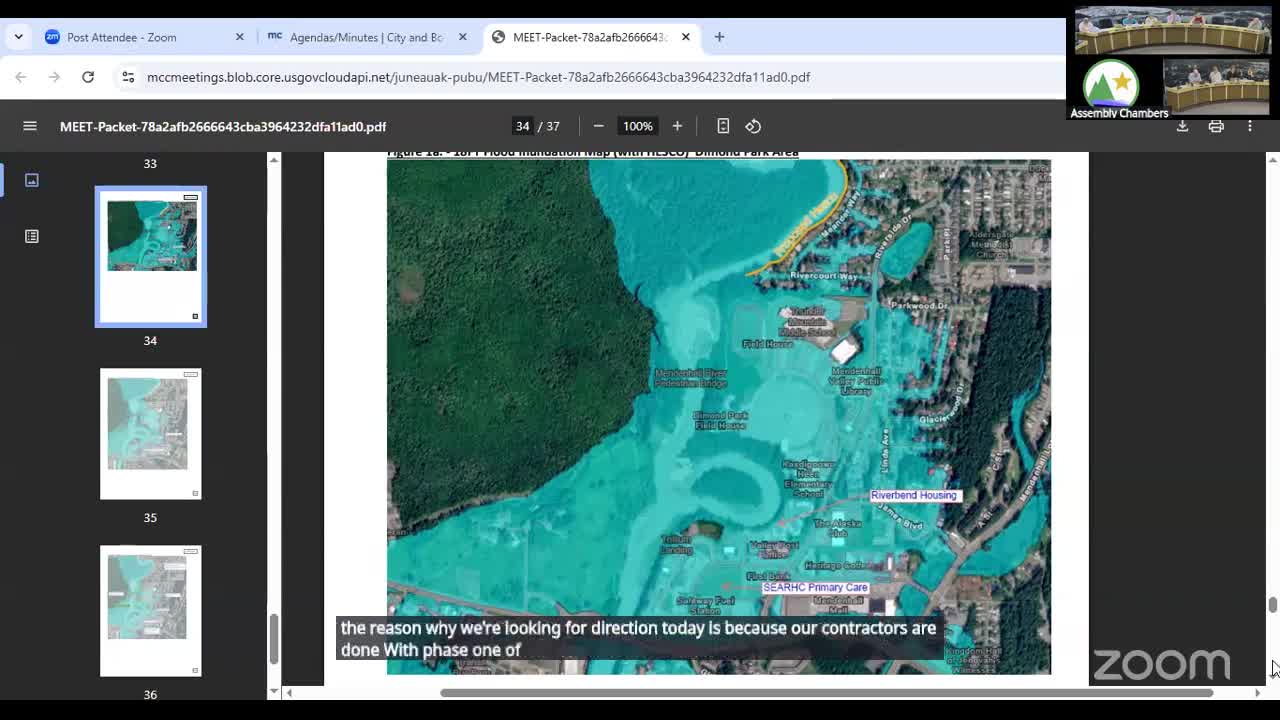This screenshot has width=1280, height=720.
Task: Click the Mendenhall River Pedestrian Bridge label
Action: click(691, 377)
